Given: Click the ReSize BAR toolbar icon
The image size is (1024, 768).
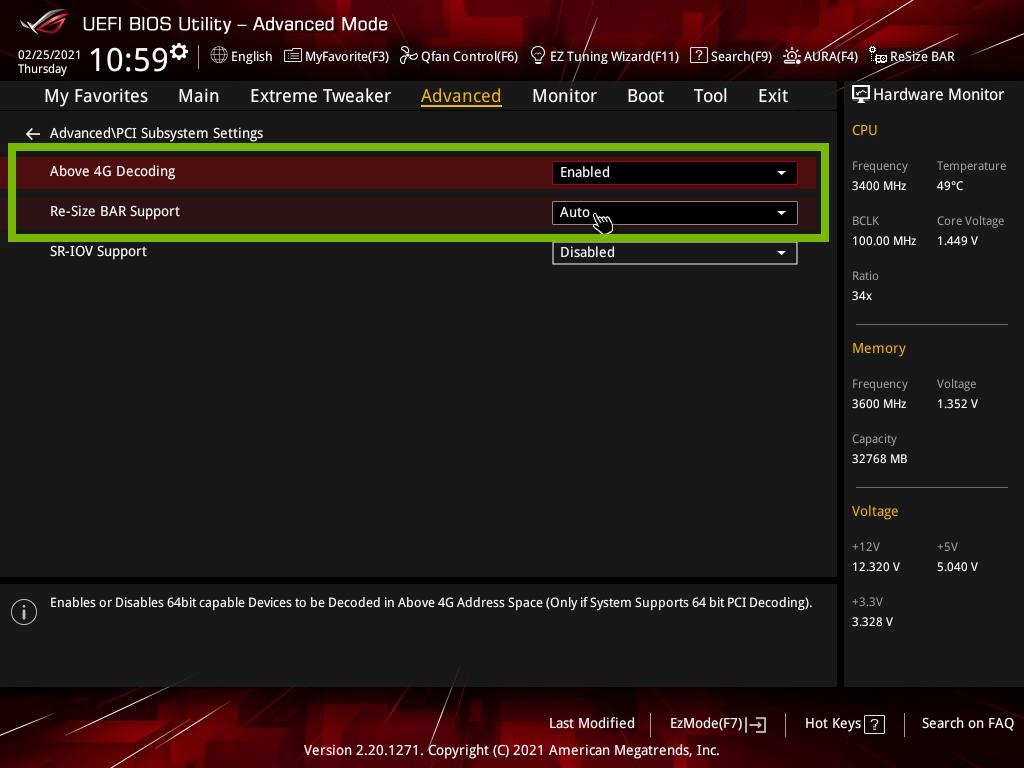Looking at the screenshot, I should (x=909, y=56).
